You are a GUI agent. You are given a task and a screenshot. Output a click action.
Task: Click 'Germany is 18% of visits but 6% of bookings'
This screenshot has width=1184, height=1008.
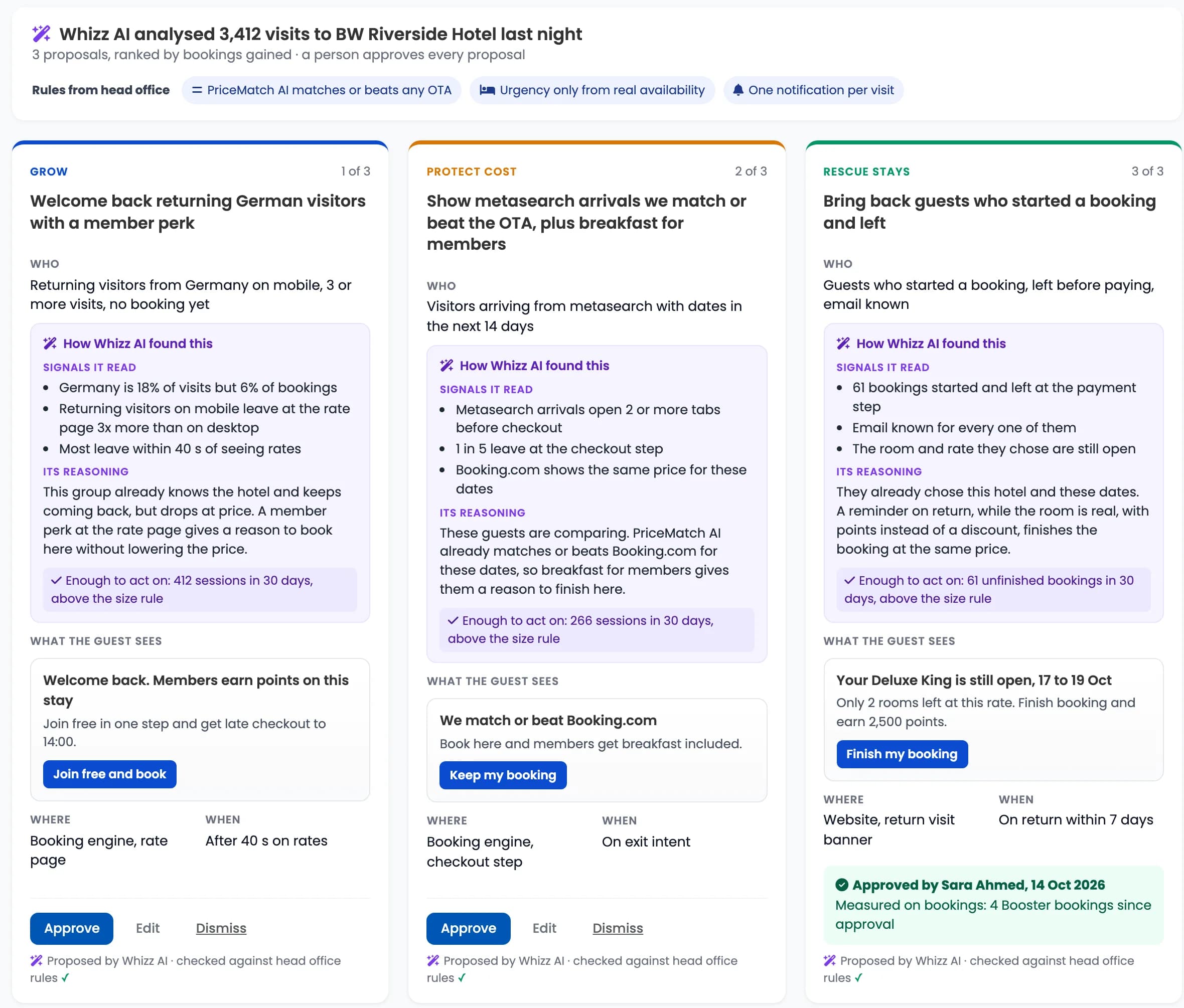click(x=198, y=387)
